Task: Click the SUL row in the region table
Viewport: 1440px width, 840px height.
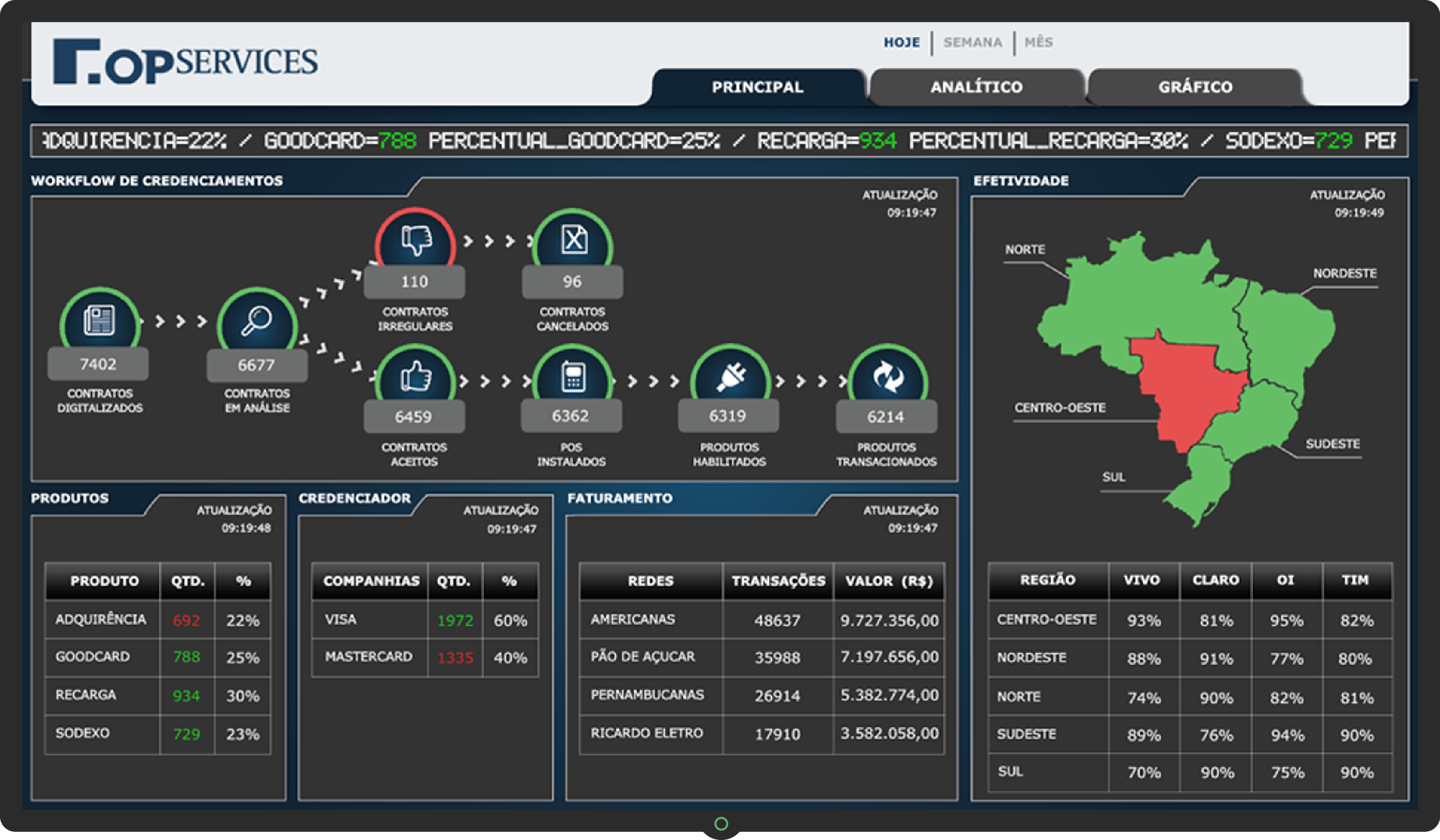Action: [1190, 772]
